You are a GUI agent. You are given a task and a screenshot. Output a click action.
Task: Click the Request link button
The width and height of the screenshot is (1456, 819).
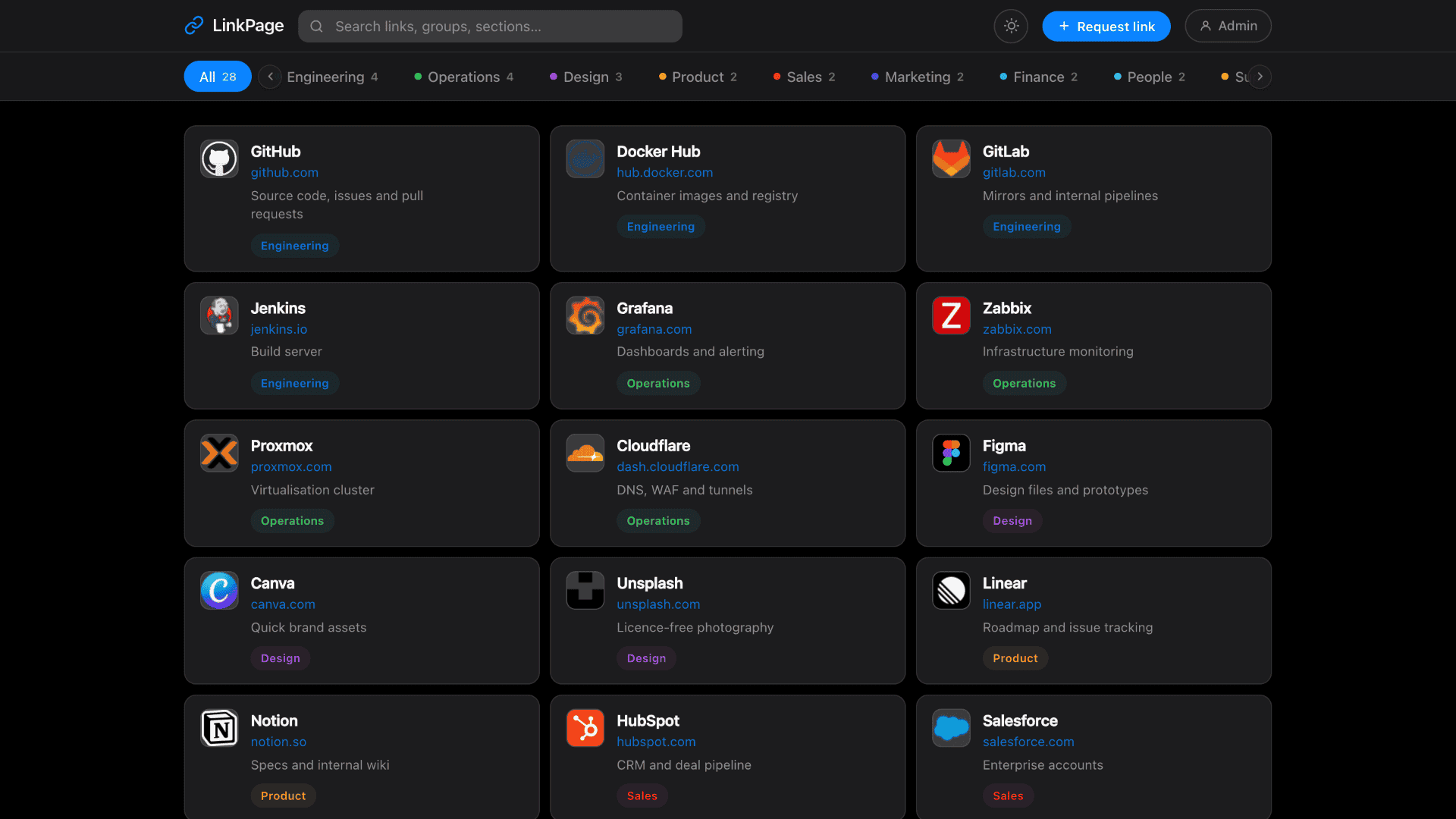(x=1106, y=27)
